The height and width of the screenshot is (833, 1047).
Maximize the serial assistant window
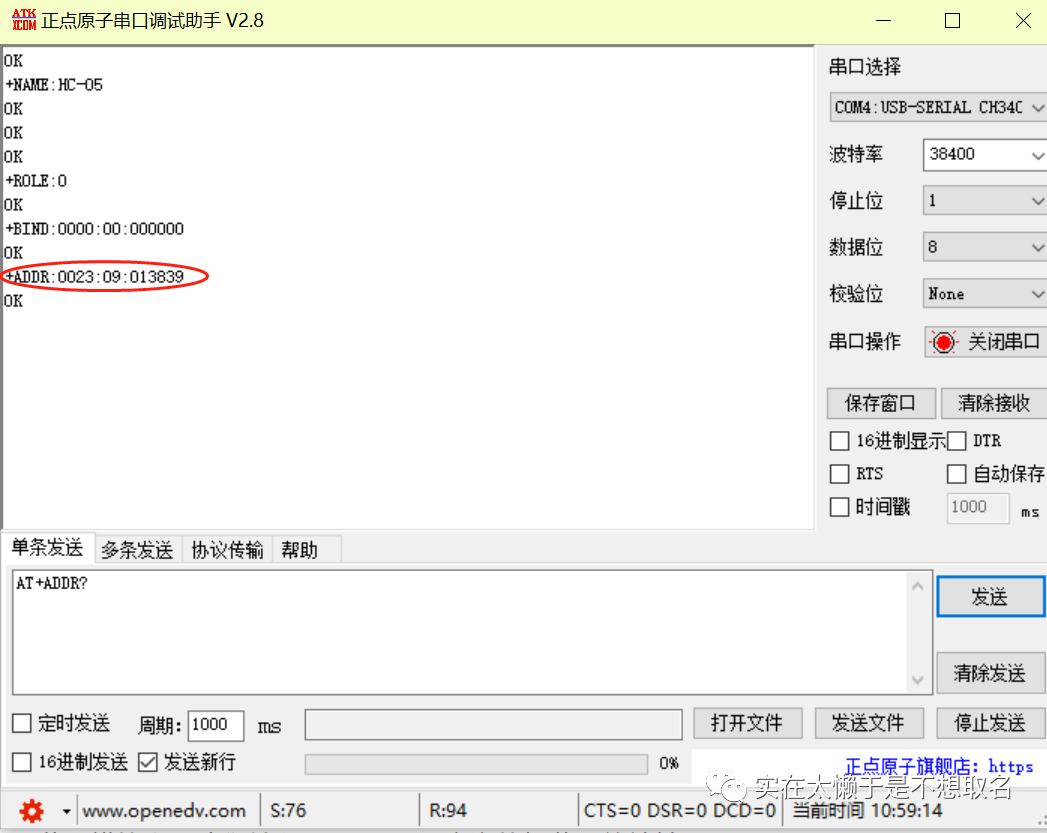click(x=952, y=21)
